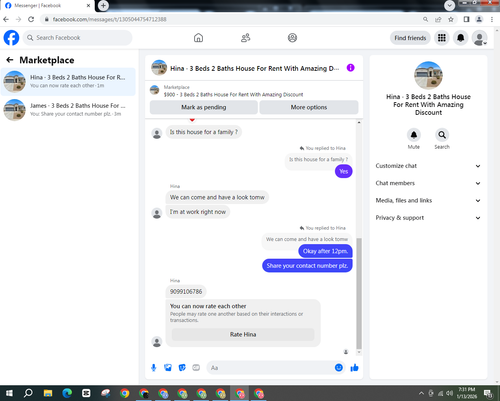Go back to the previous browser page
500x401 pixels.
(x=6, y=19)
